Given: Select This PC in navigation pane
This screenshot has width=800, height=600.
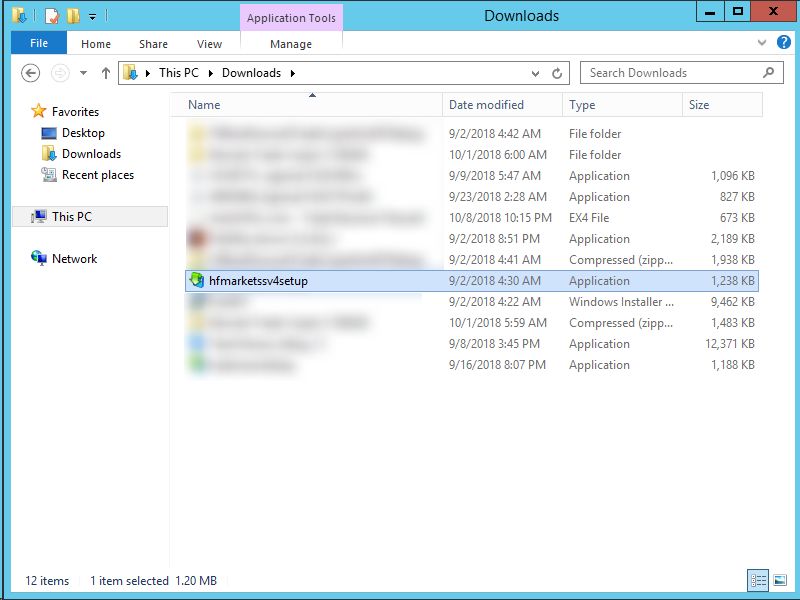Looking at the screenshot, I should pos(72,217).
